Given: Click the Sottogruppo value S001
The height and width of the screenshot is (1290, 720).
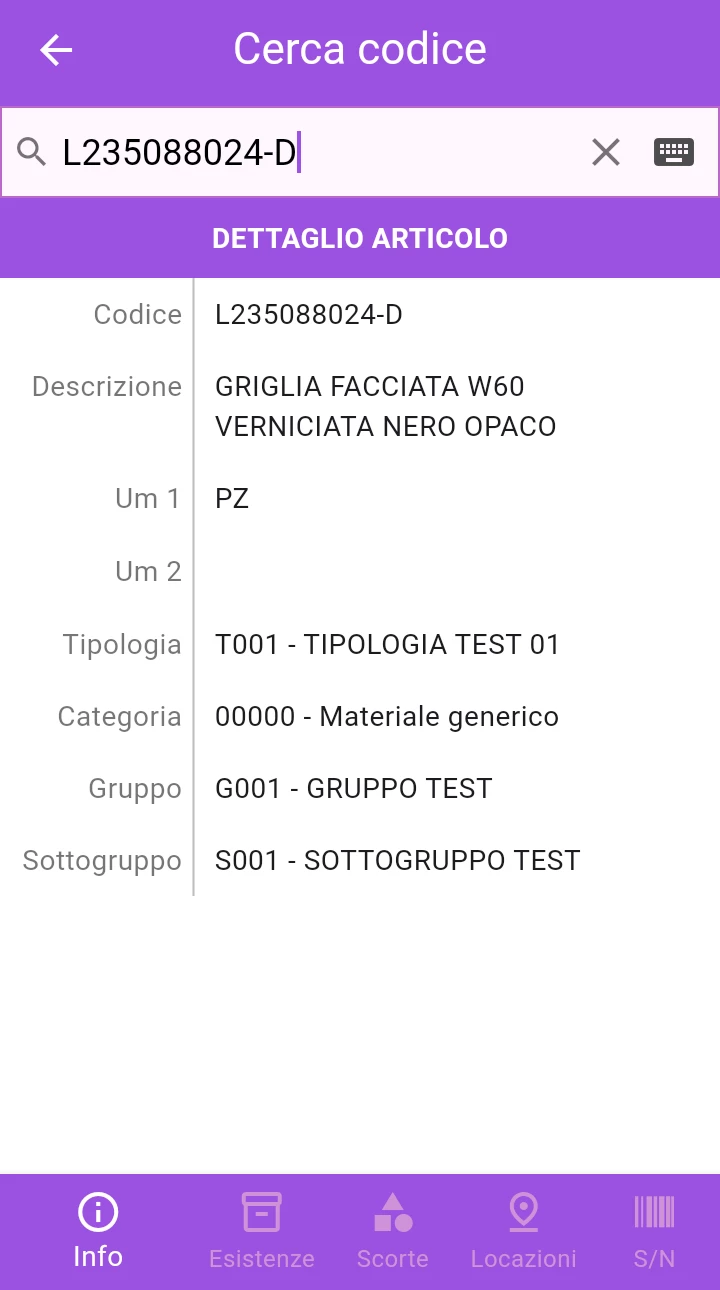Looking at the screenshot, I should coord(398,860).
